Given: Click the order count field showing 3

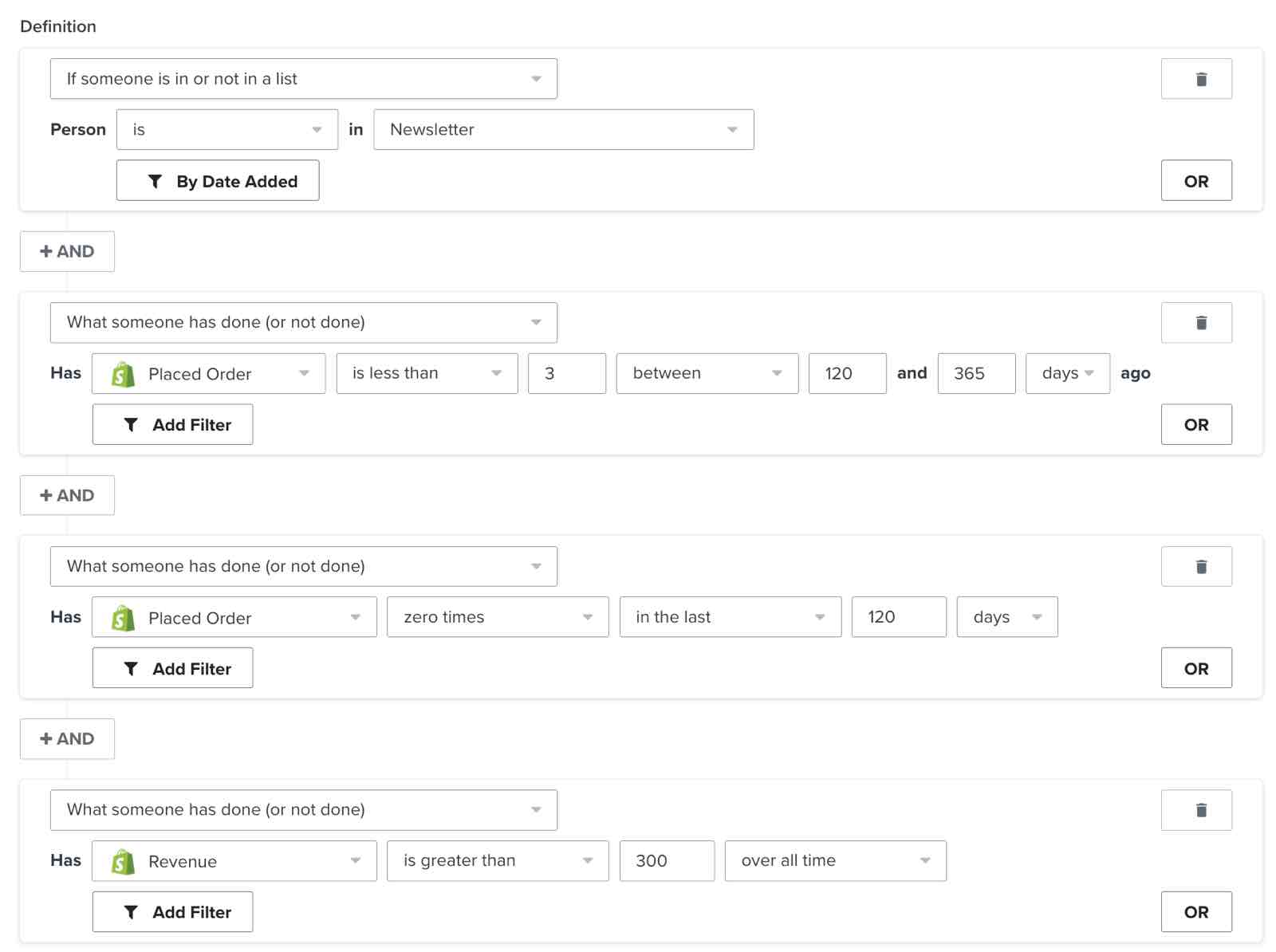Looking at the screenshot, I should 566,373.
